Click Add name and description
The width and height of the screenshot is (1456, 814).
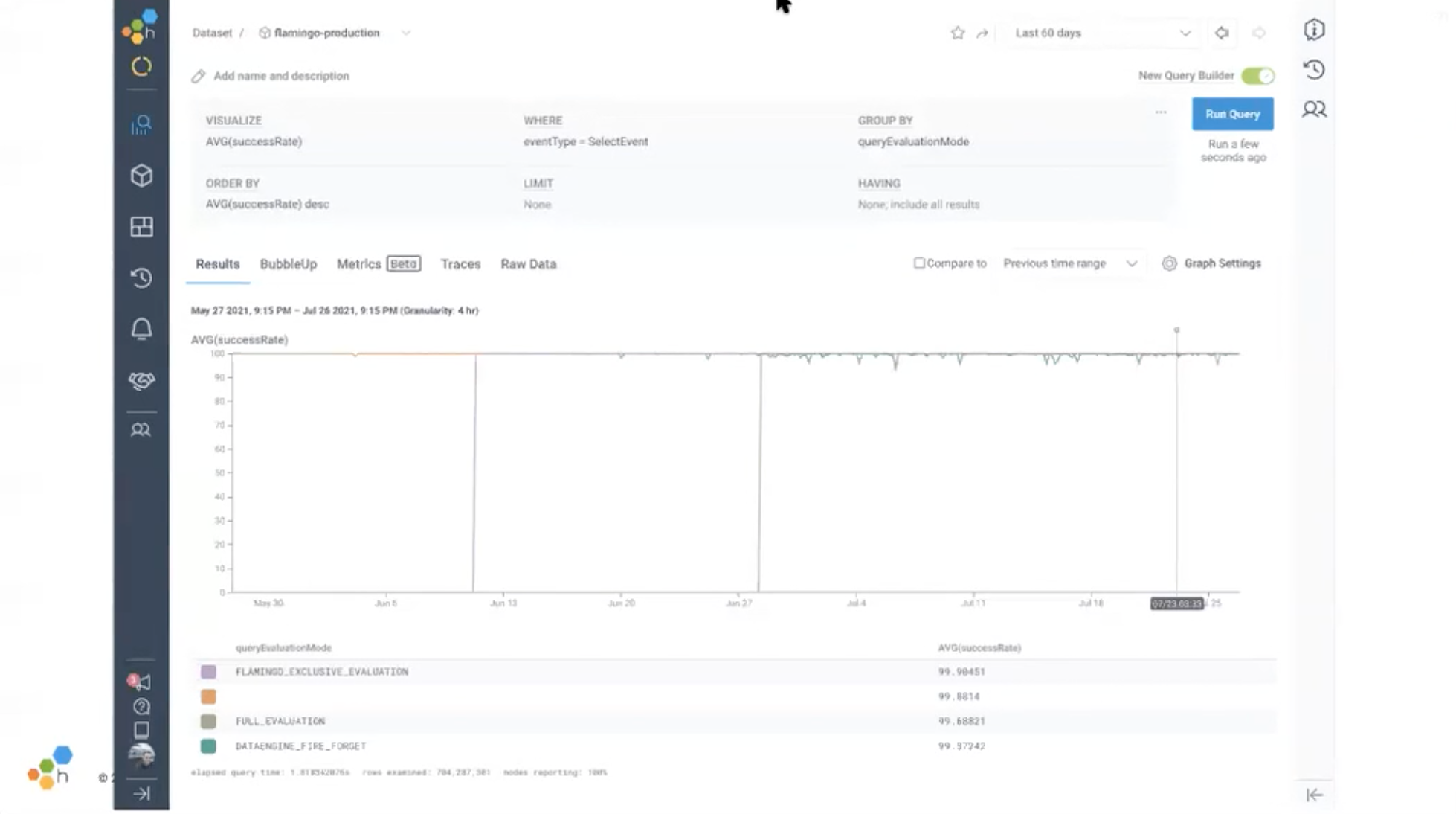281,76
